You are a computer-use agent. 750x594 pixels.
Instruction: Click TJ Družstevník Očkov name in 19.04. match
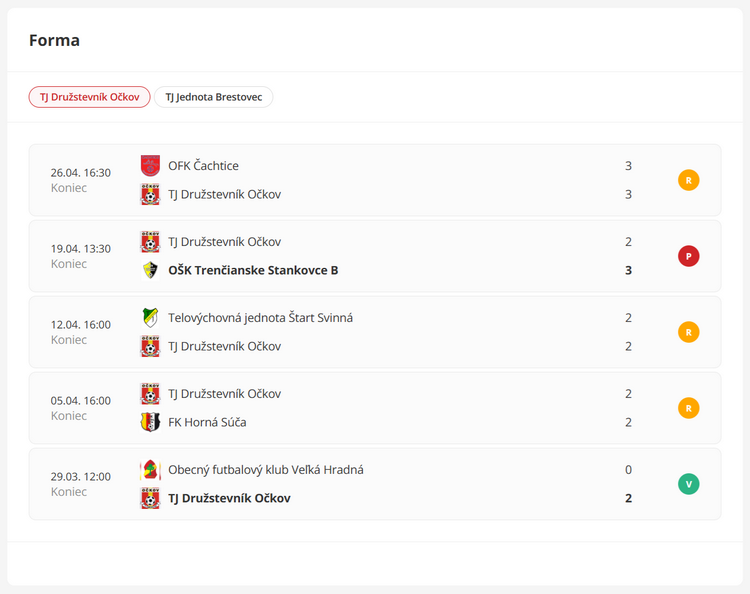pyautogui.click(x=224, y=242)
